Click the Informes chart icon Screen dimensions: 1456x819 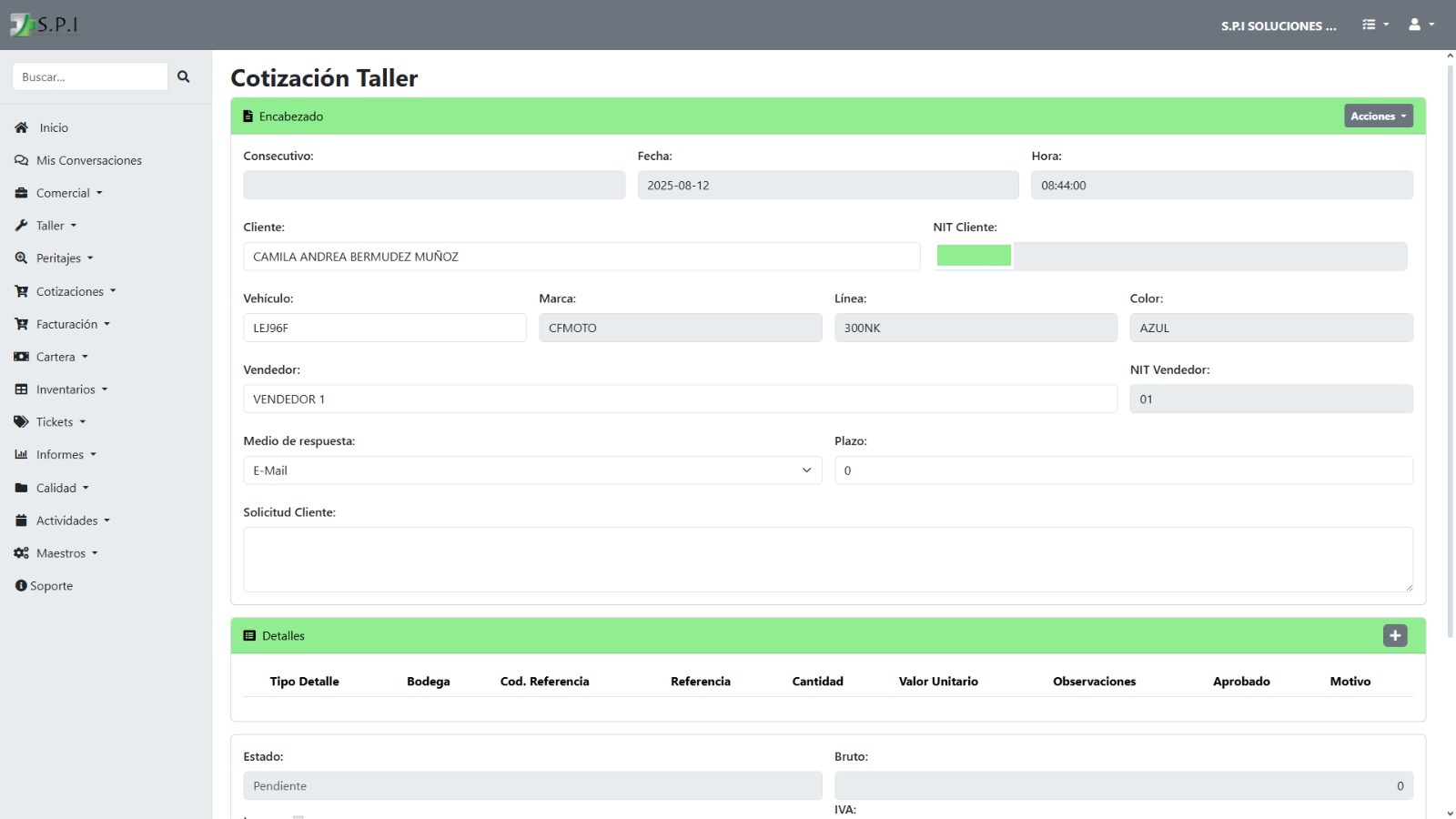point(21,455)
